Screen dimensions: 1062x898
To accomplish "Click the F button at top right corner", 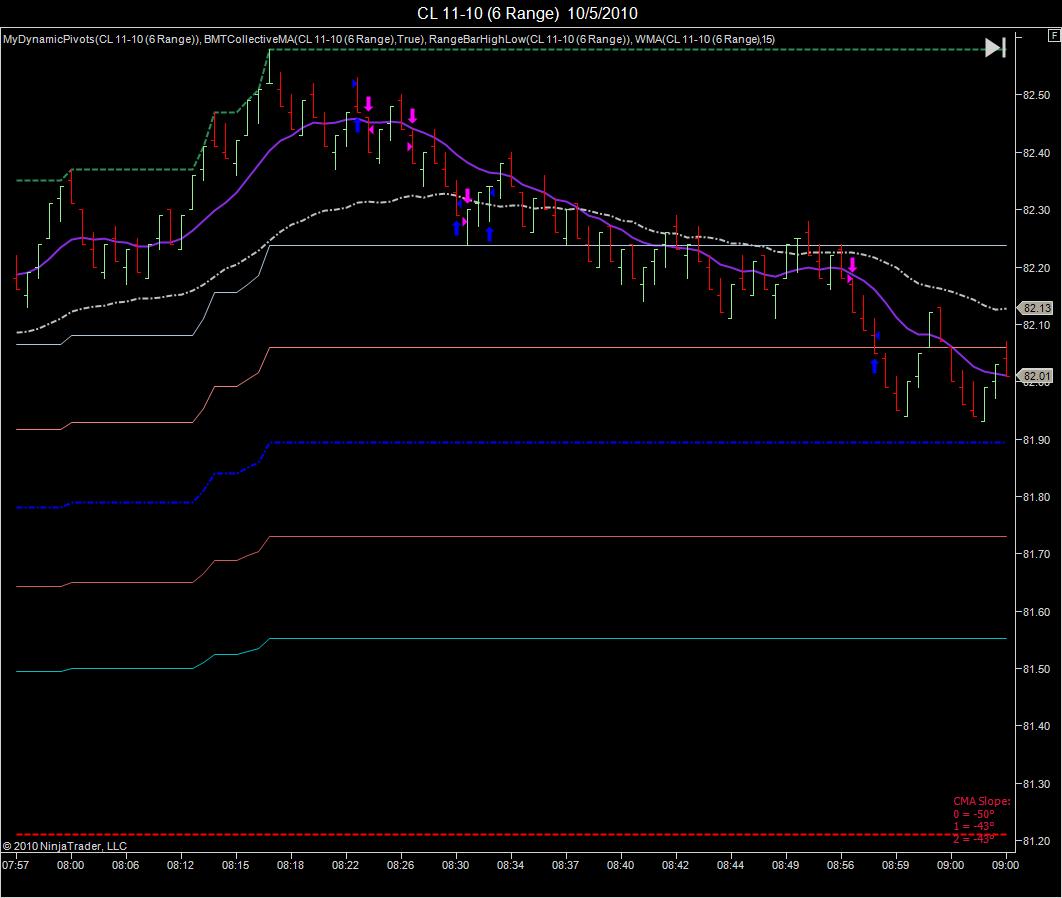I will click(1055, 35).
